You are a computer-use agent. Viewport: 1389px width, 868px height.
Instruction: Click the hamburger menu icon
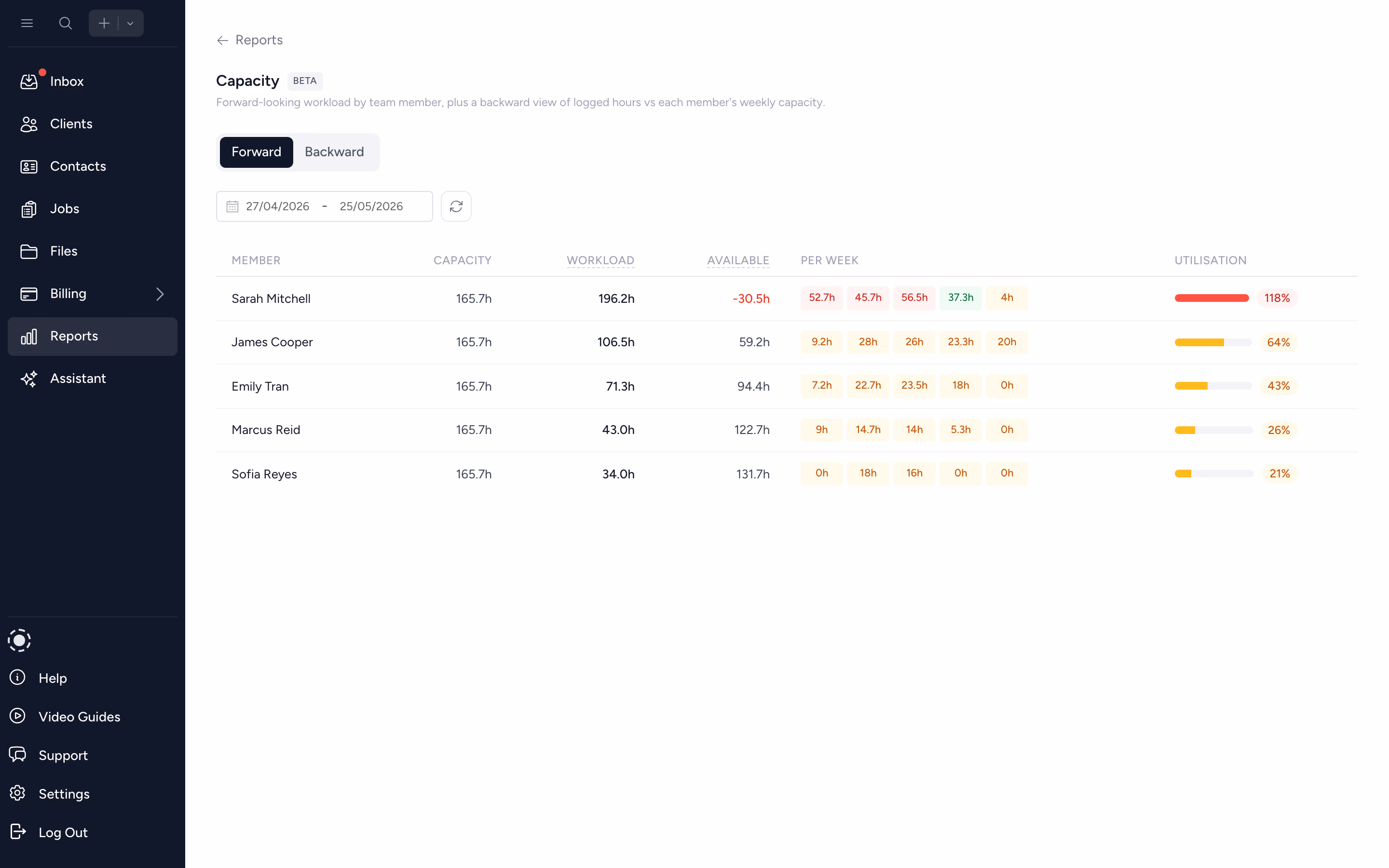27,24
